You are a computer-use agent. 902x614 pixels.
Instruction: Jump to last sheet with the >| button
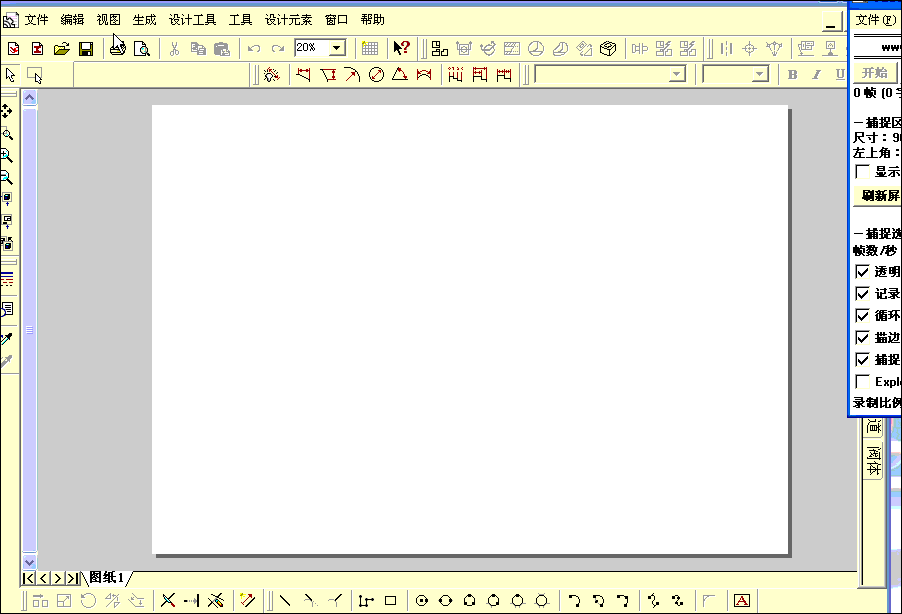click(72, 578)
